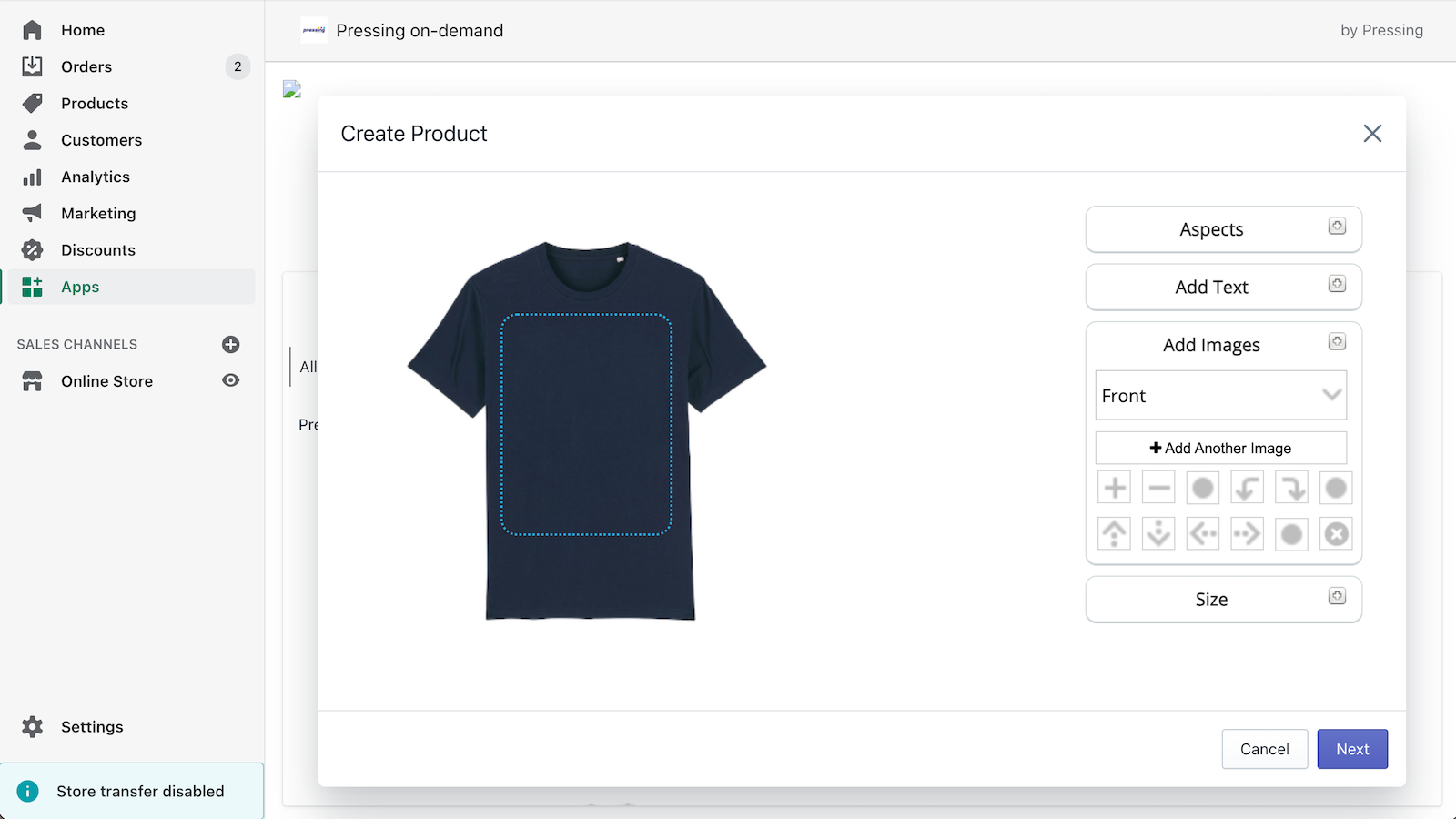The height and width of the screenshot is (819, 1456).
Task: Move image left with dotted left arrow
Action: click(1203, 533)
